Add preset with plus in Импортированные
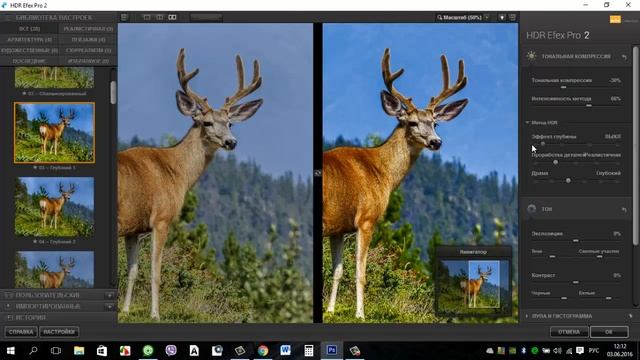The image size is (640, 360). (110, 306)
